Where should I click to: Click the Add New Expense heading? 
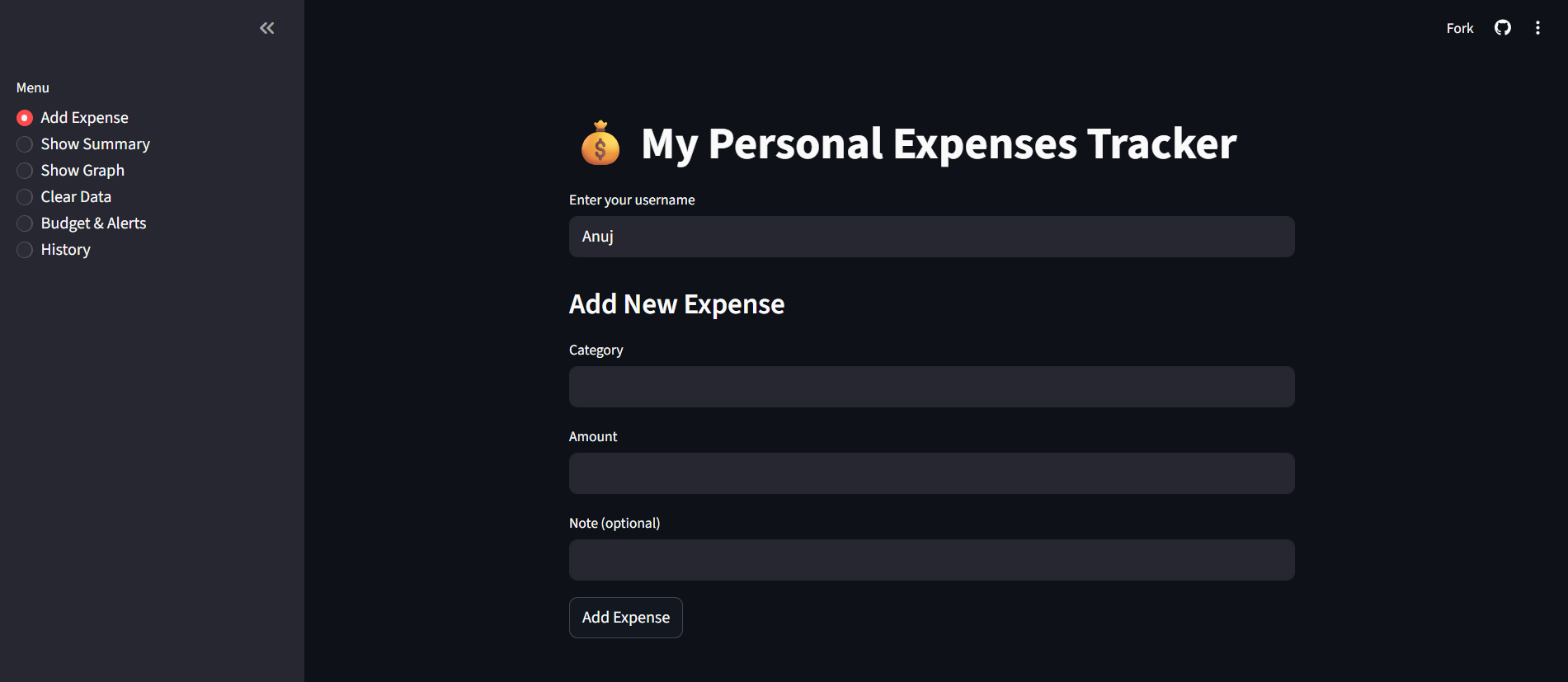(x=676, y=304)
